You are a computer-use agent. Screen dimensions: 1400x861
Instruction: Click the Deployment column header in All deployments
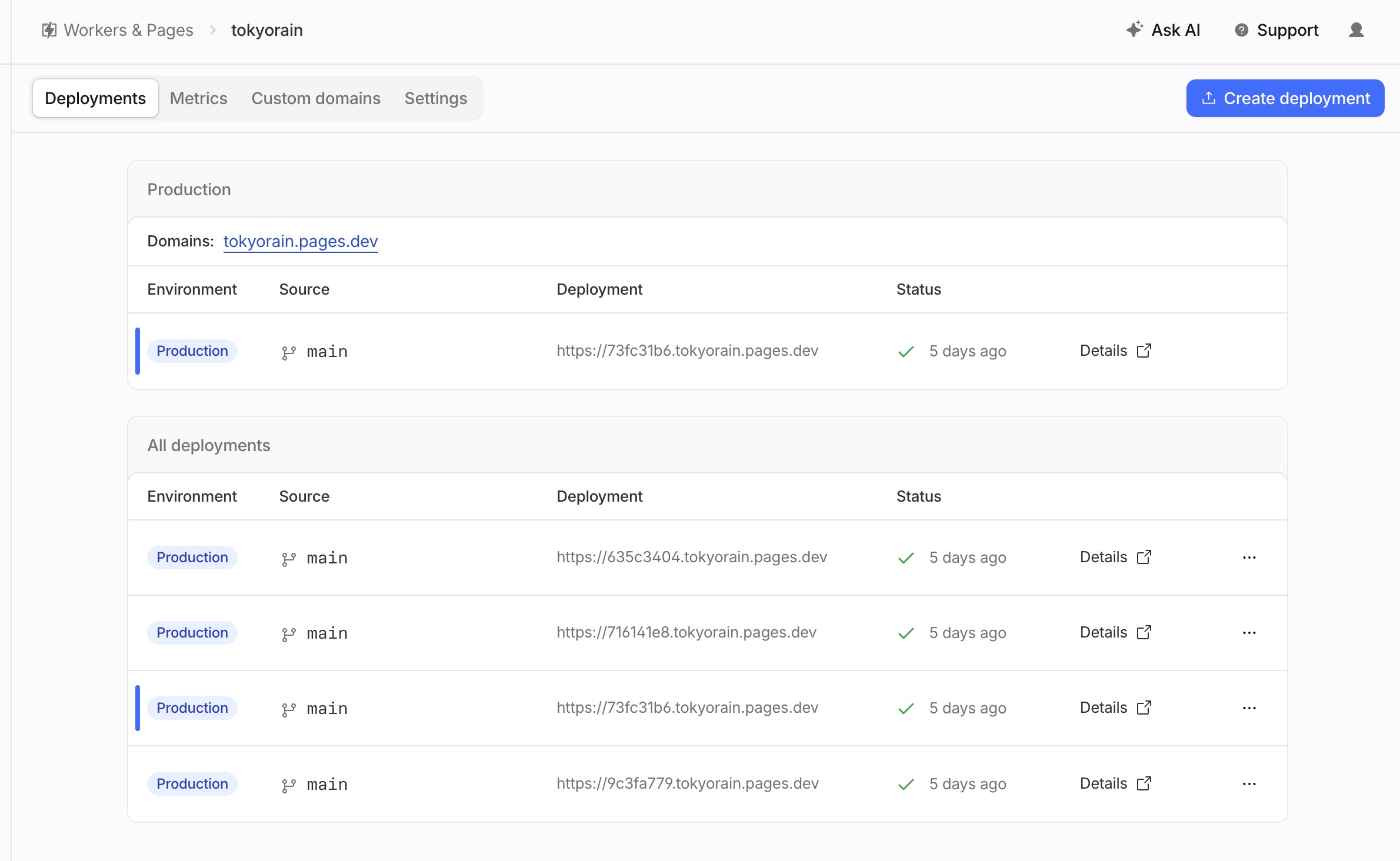click(599, 496)
